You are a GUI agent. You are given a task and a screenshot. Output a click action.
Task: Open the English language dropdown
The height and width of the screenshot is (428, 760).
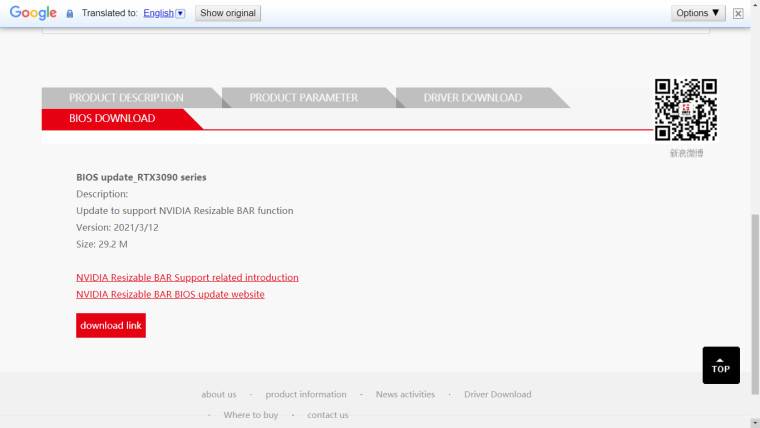(x=164, y=13)
